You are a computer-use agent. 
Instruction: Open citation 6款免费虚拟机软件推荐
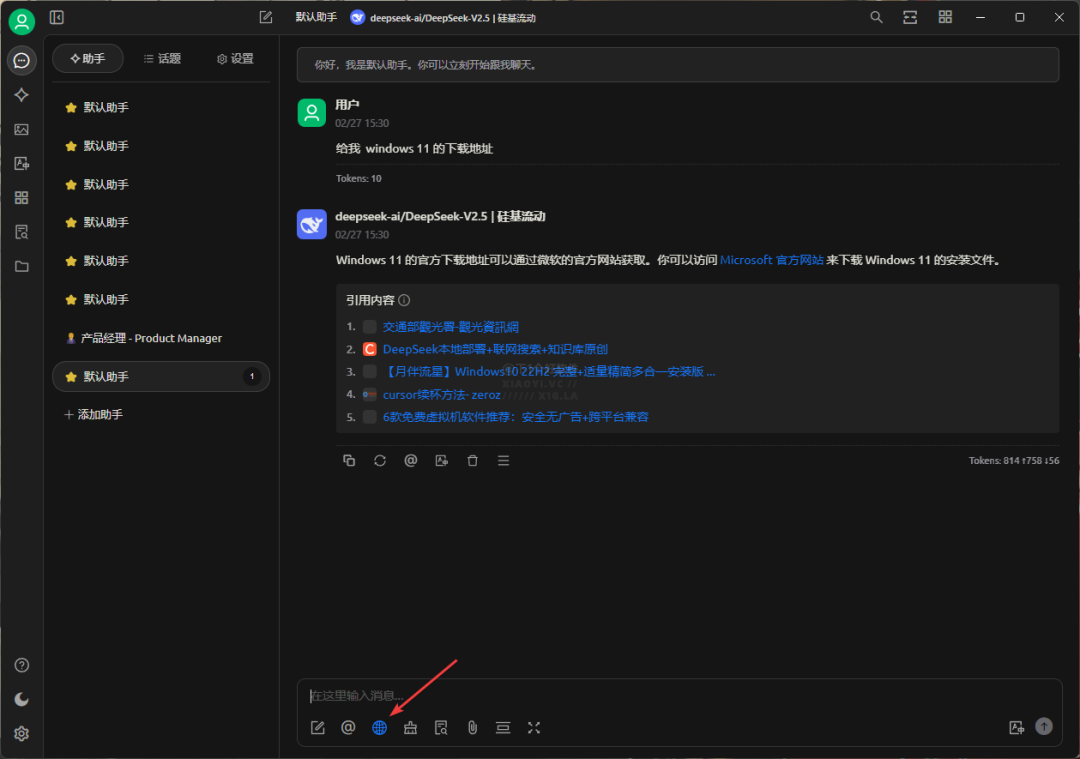tap(515, 417)
